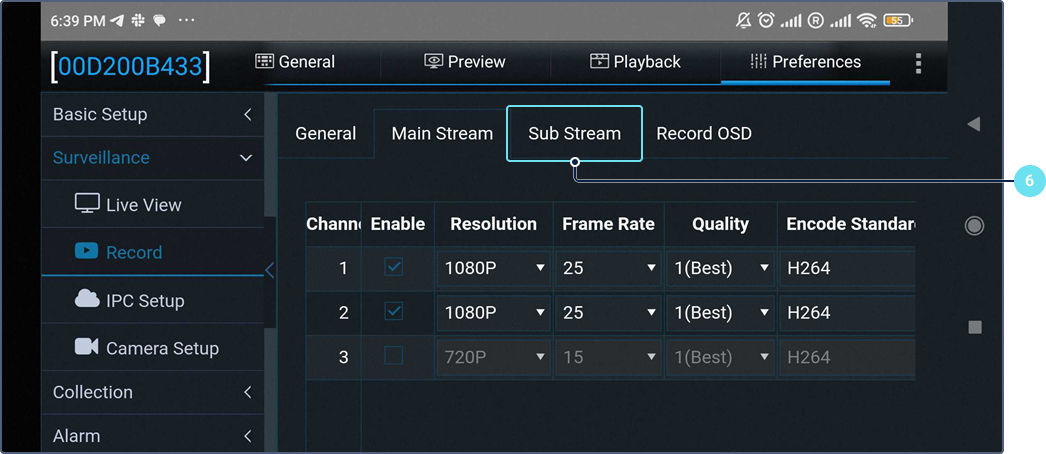1046x454 pixels.
Task: Check Enable for channel 3
Action: (394, 356)
